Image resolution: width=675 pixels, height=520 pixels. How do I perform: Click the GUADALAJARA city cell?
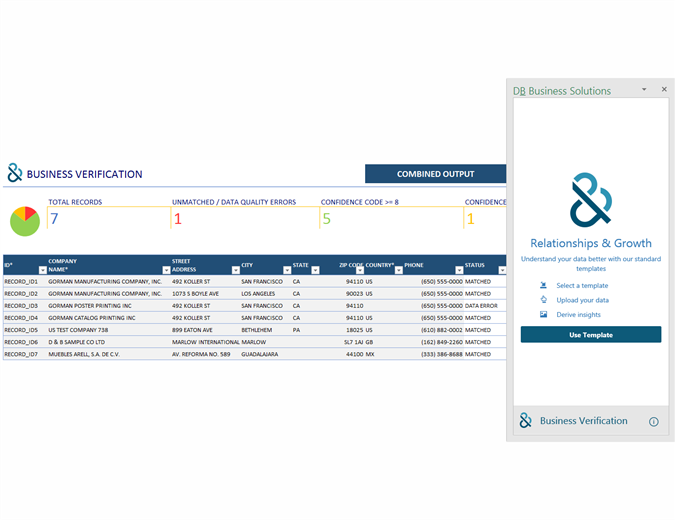click(x=260, y=354)
